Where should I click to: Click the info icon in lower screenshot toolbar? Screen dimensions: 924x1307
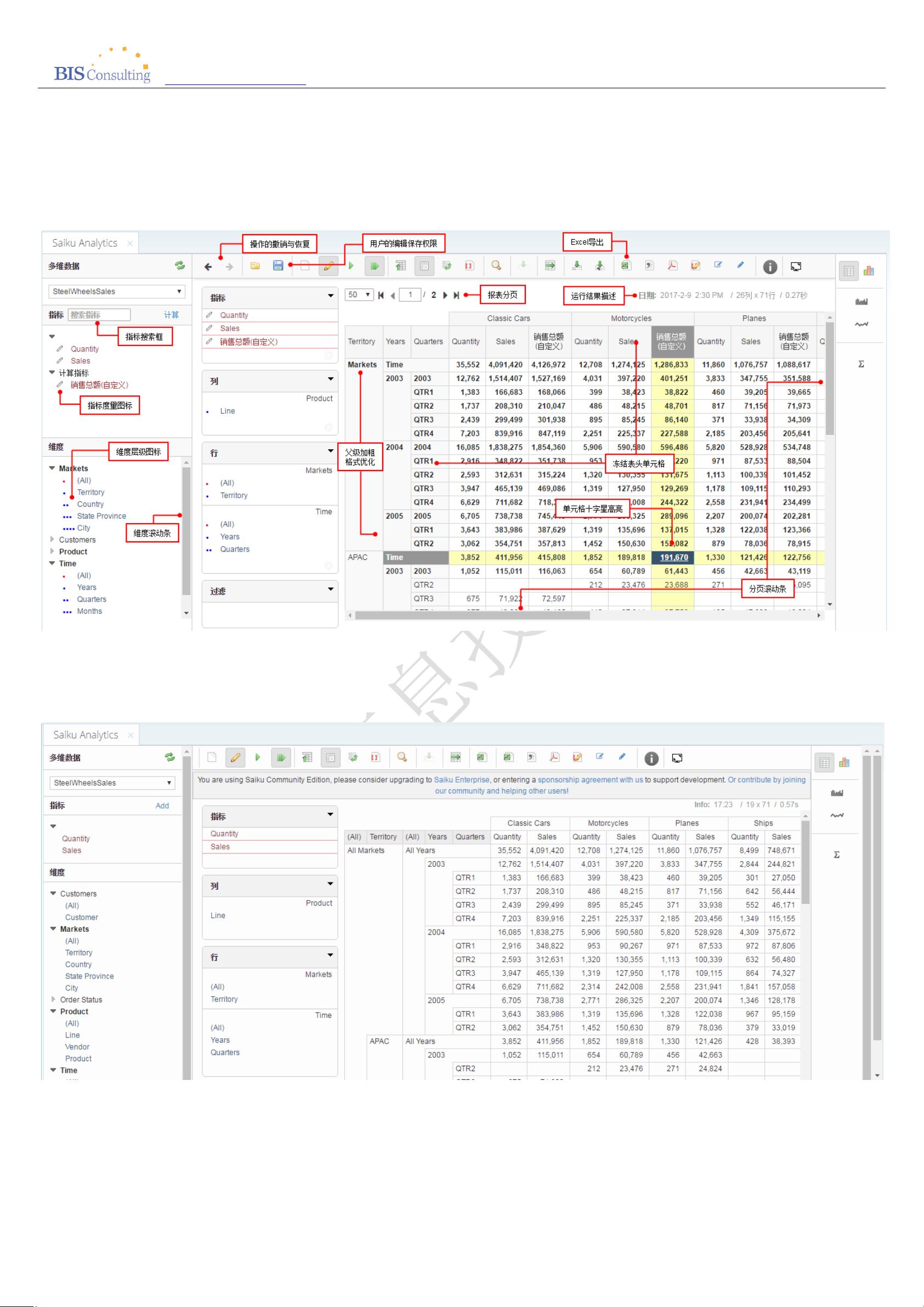pyautogui.click(x=651, y=758)
